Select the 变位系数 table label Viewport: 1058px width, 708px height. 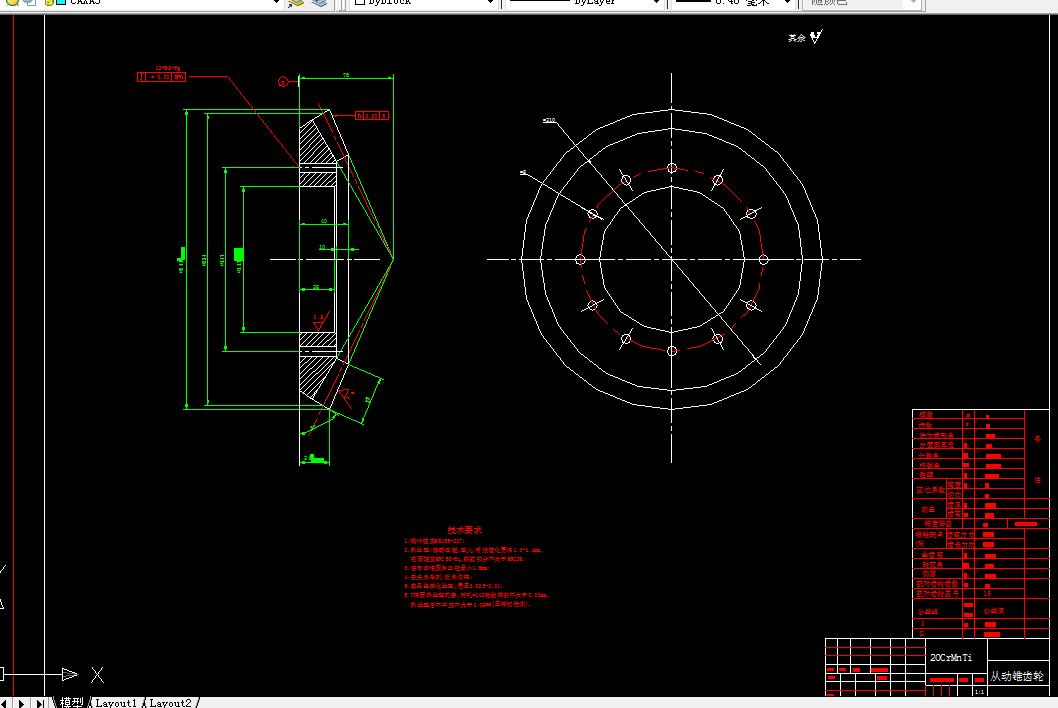[930, 490]
